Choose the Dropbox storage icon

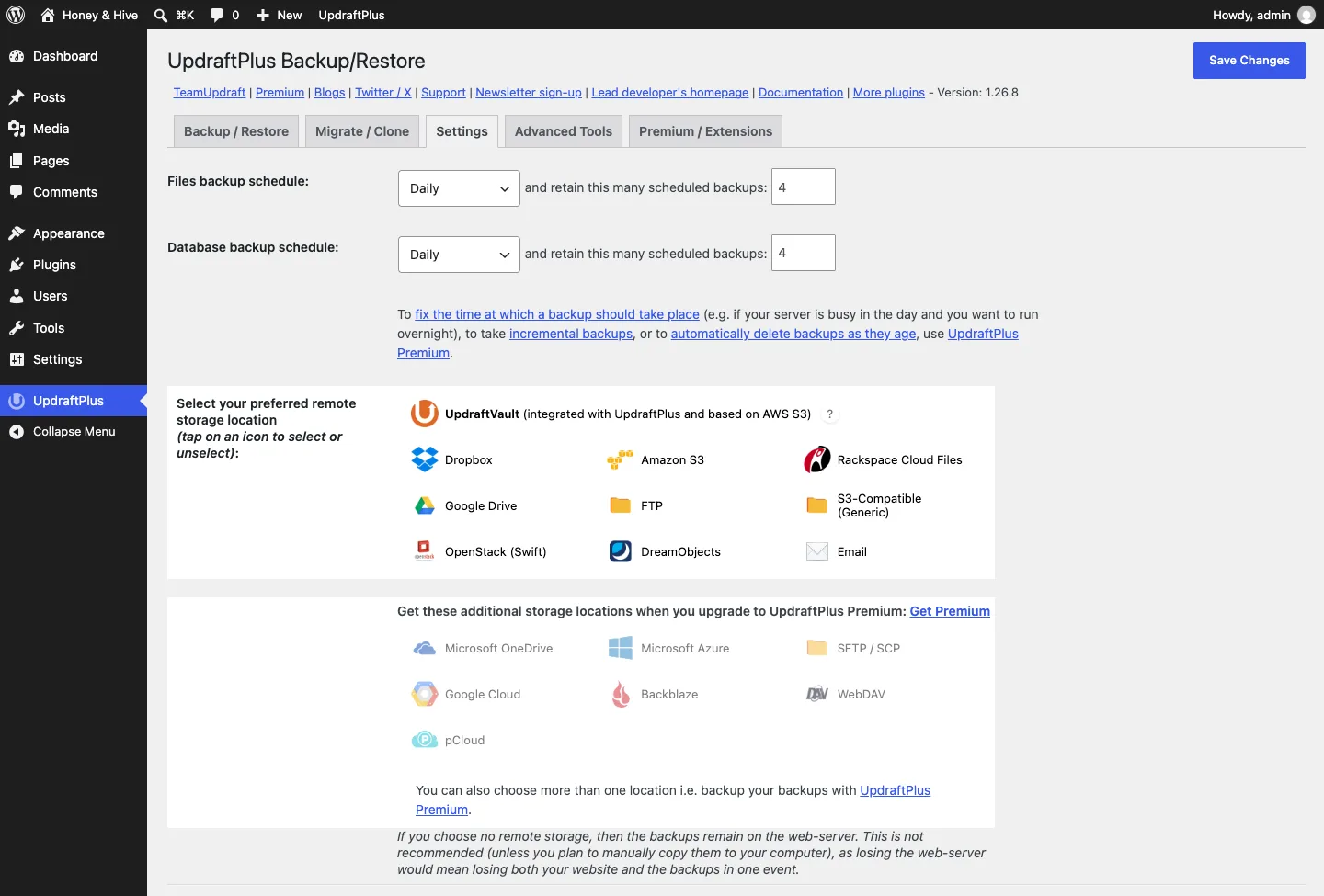425,459
